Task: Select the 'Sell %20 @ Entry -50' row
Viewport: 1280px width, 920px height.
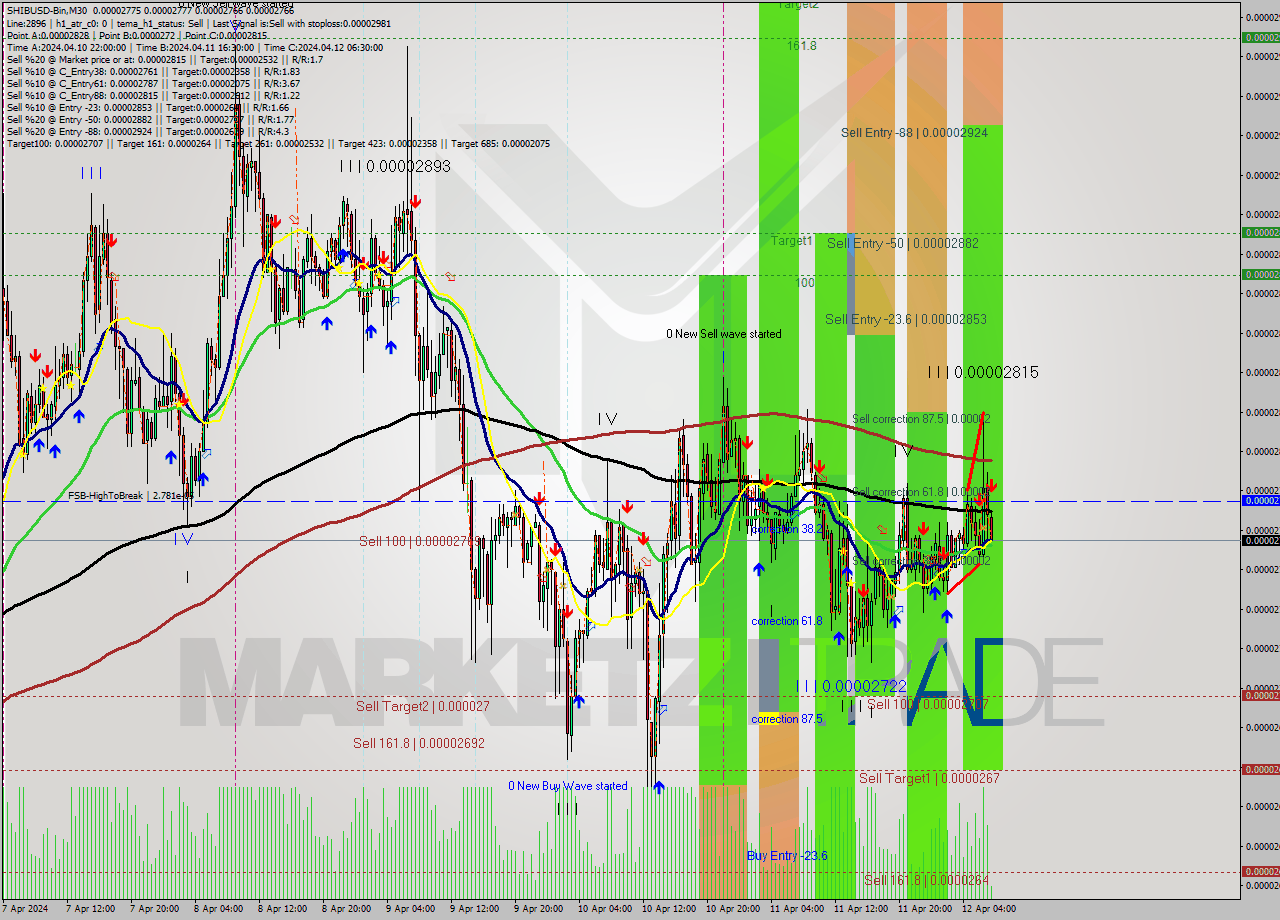Action: click(149, 119)
